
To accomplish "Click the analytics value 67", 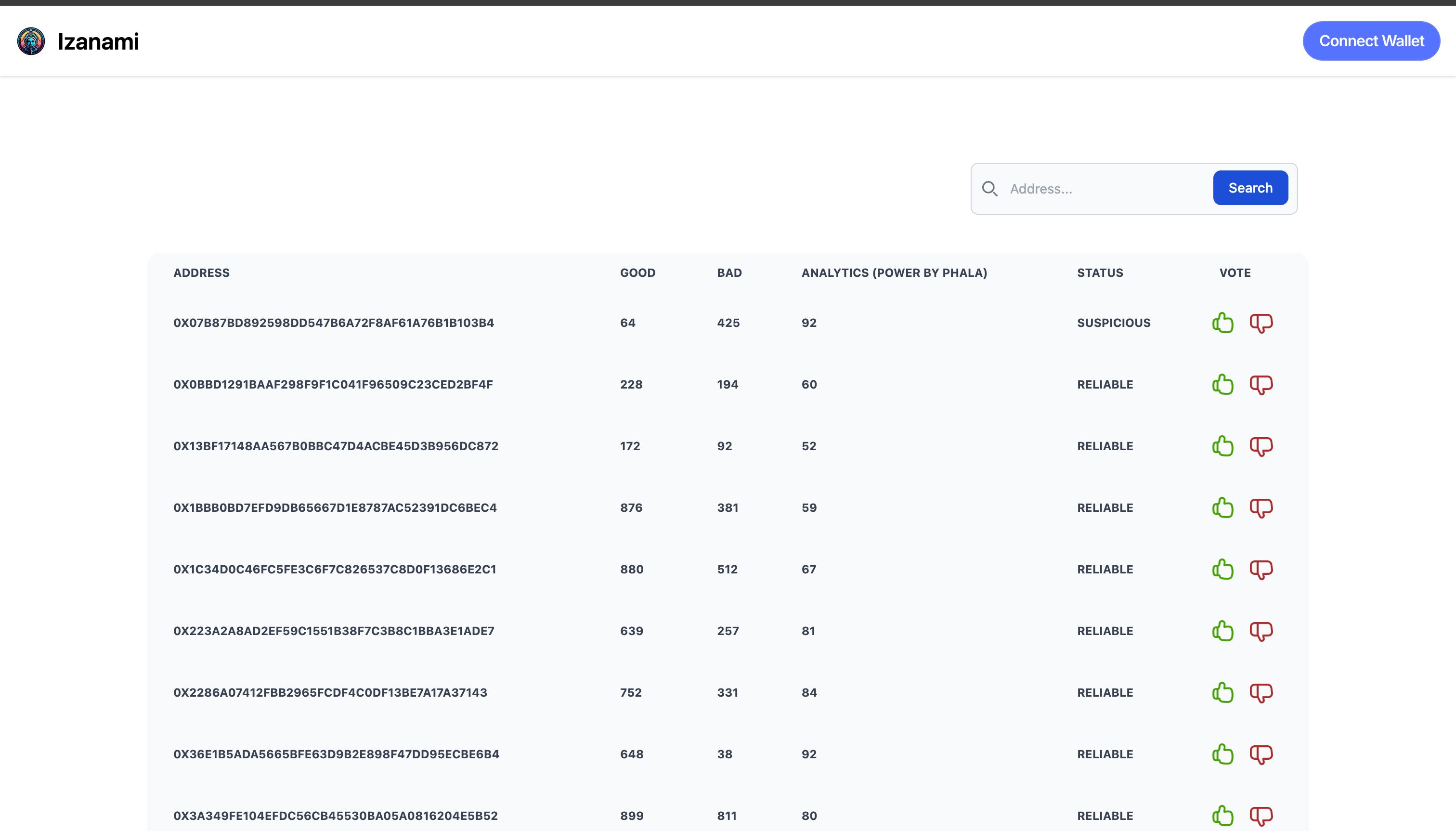I will 809,570.
